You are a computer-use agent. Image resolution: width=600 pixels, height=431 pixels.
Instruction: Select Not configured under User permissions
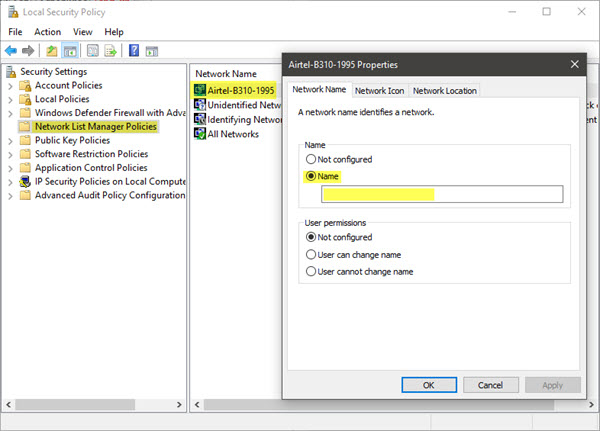coord(311,237)
